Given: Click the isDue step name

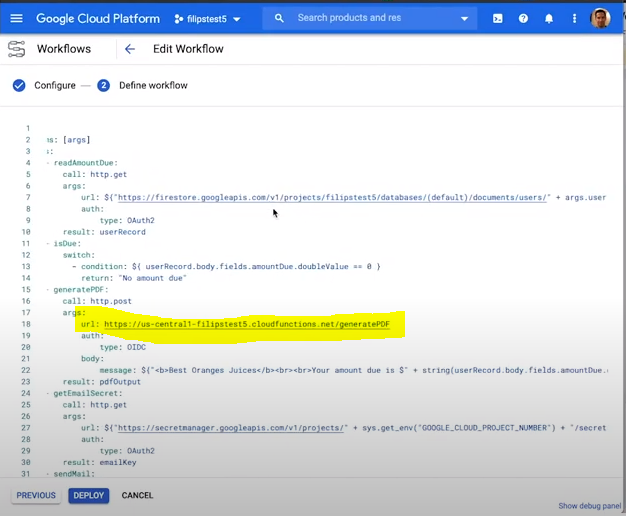Looking at the screenshot, I should pos(67,243).
